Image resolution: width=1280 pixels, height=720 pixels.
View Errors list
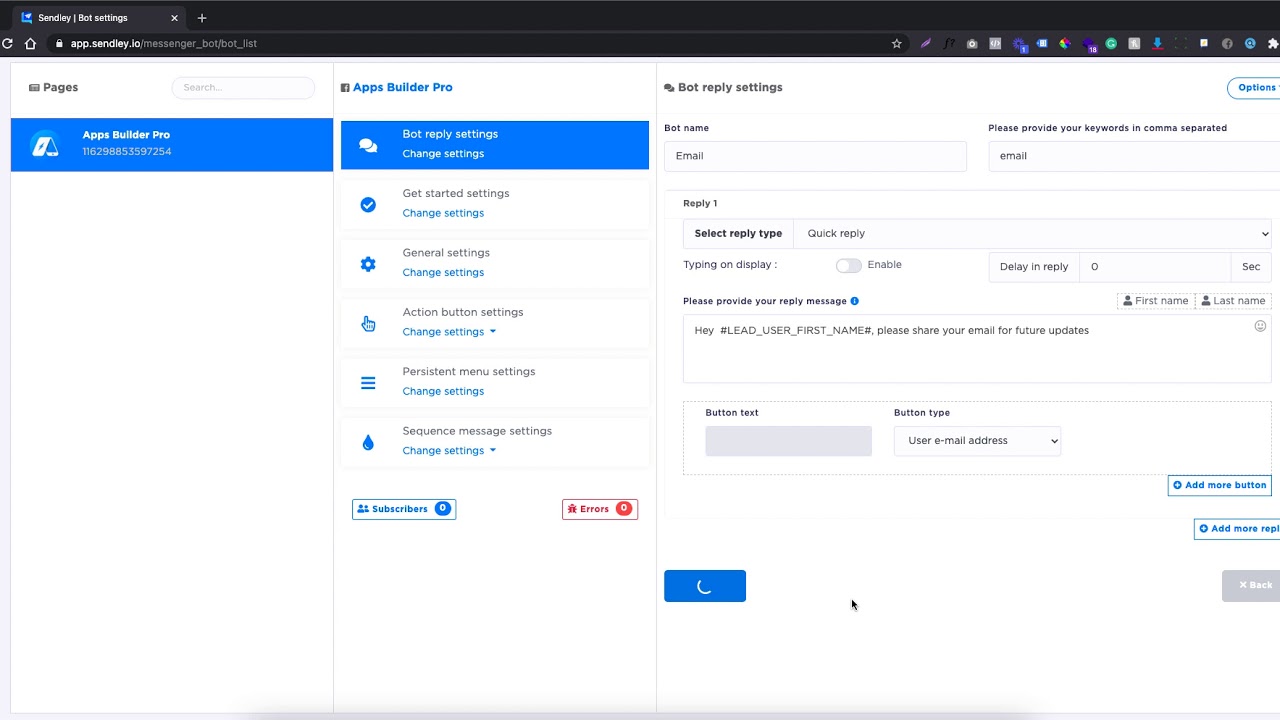[600, 509]
